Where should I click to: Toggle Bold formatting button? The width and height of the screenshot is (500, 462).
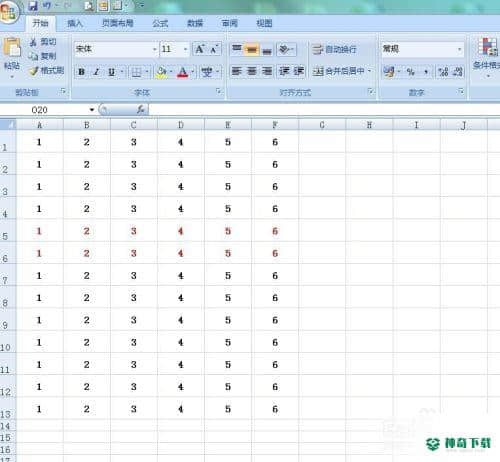click(82, 72)
